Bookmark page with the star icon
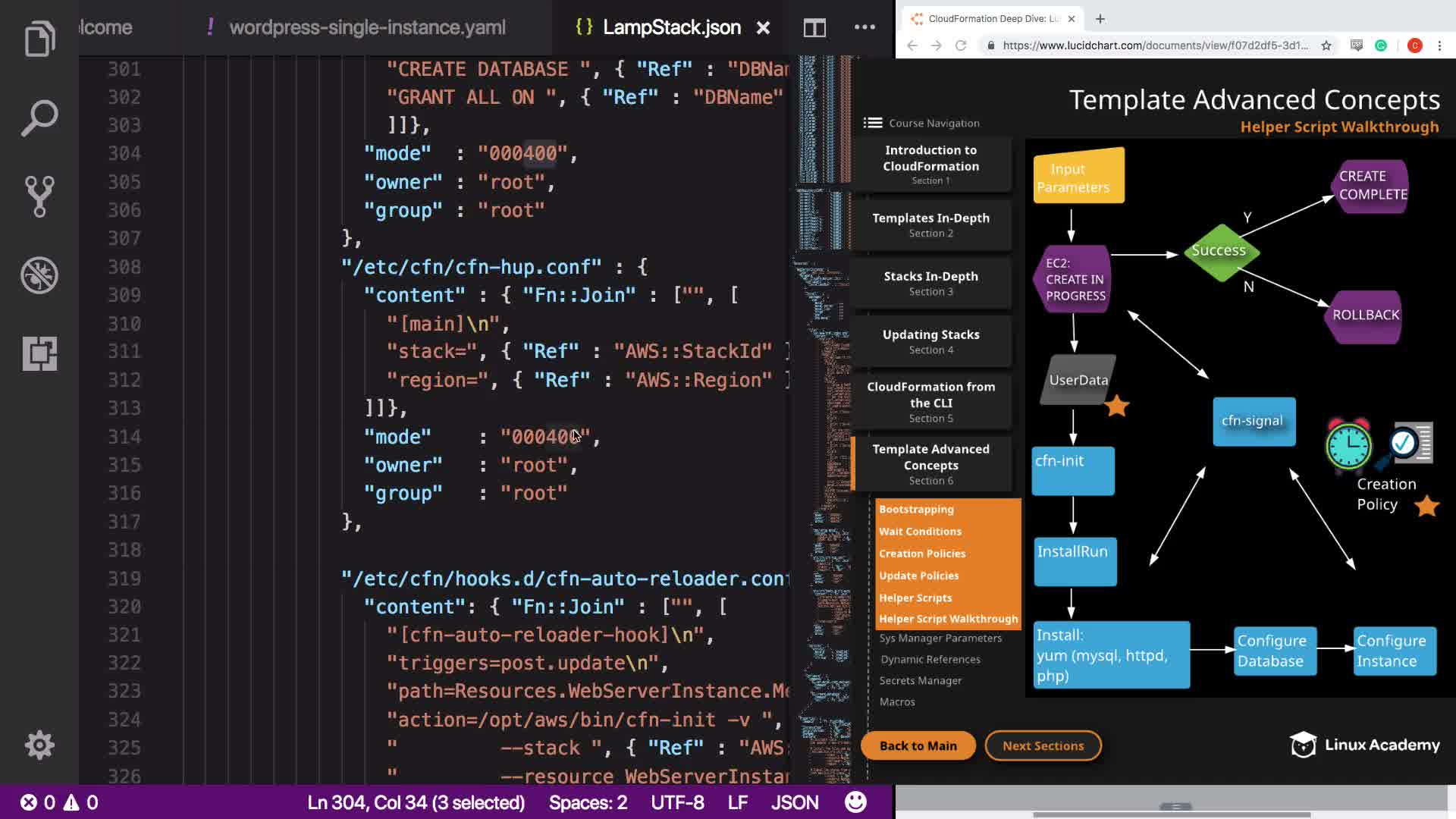This screenshot has width=1456, height=819. [x=1326, y=45]
